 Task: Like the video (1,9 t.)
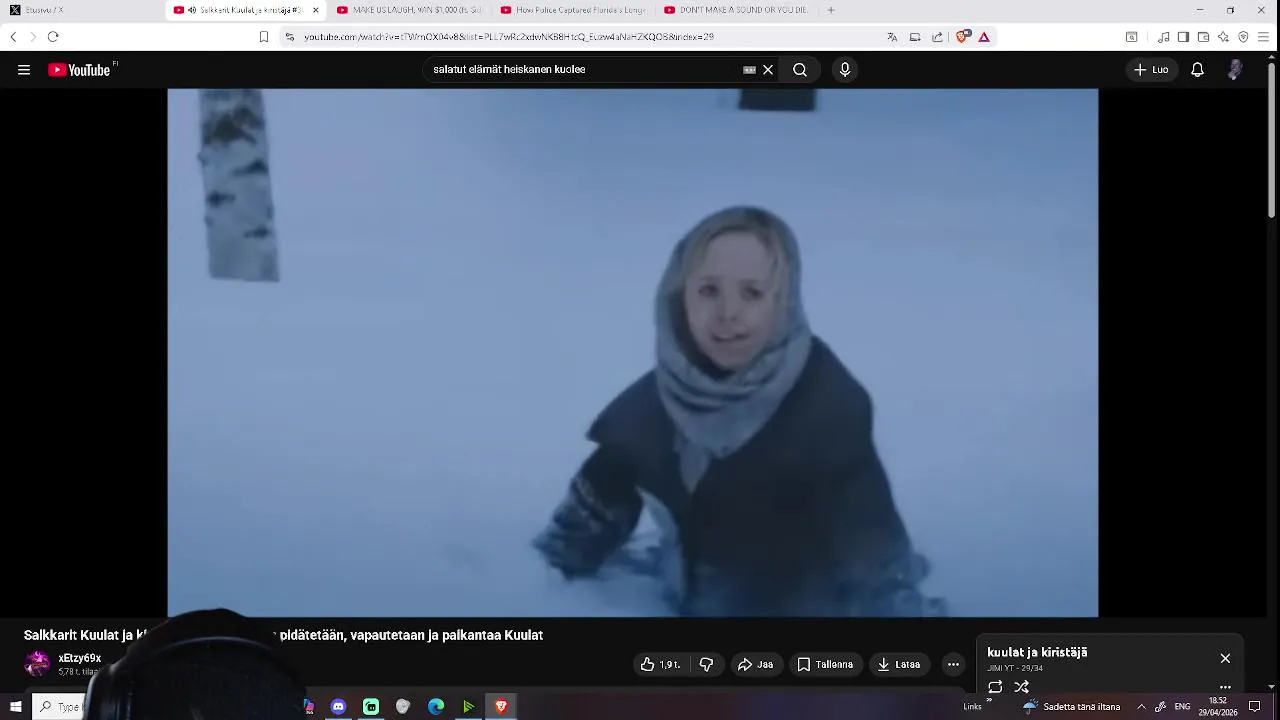click(661, 664)
